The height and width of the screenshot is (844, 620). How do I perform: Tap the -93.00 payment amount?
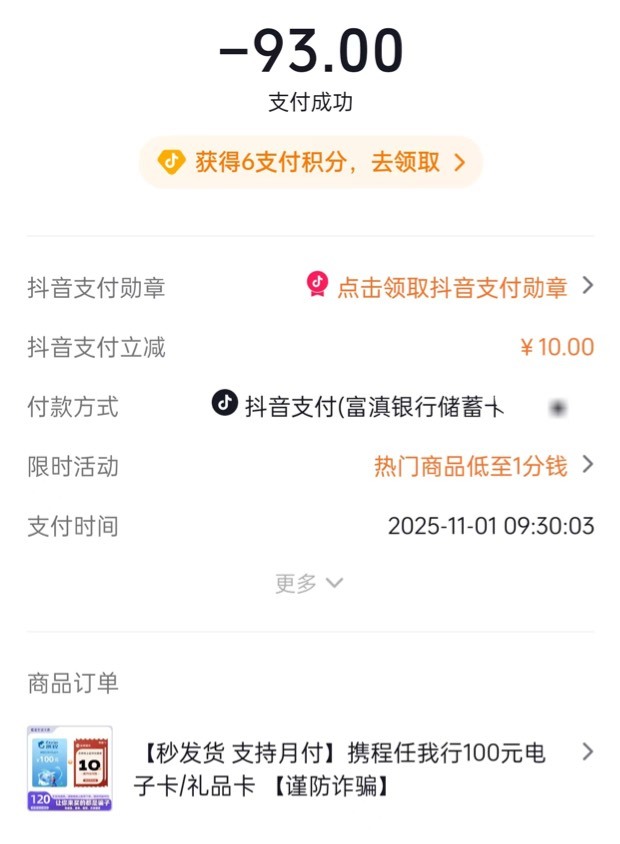310,50
